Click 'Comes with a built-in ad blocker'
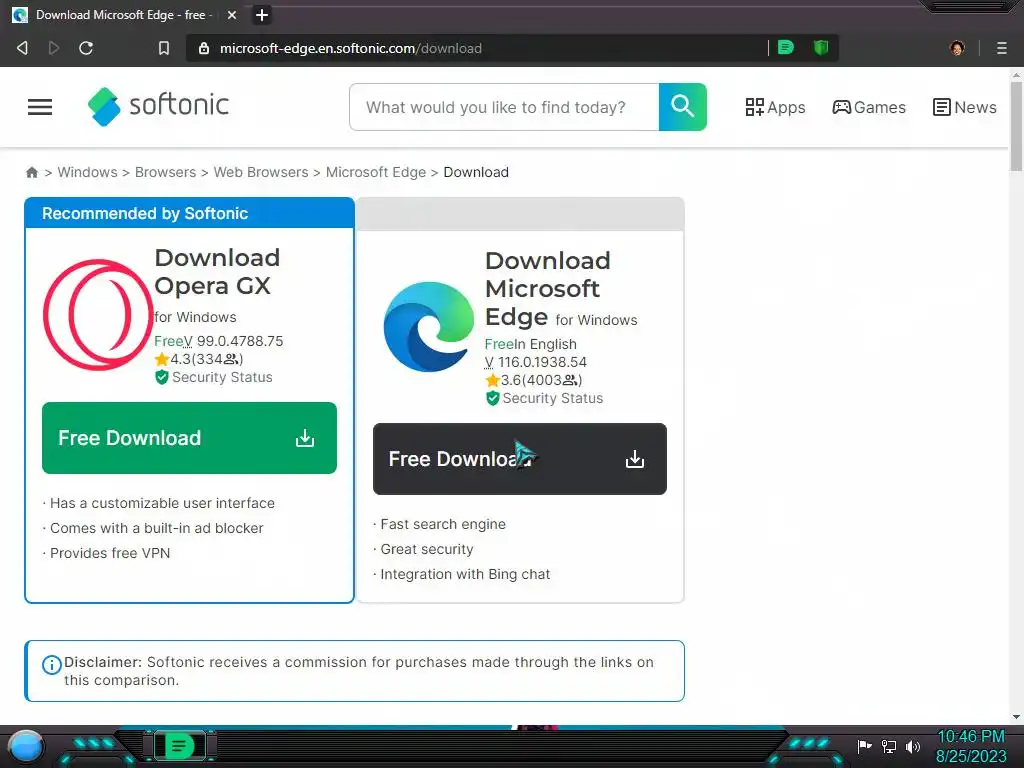This screenshot has width=1024, height=768. click(157, 528)
